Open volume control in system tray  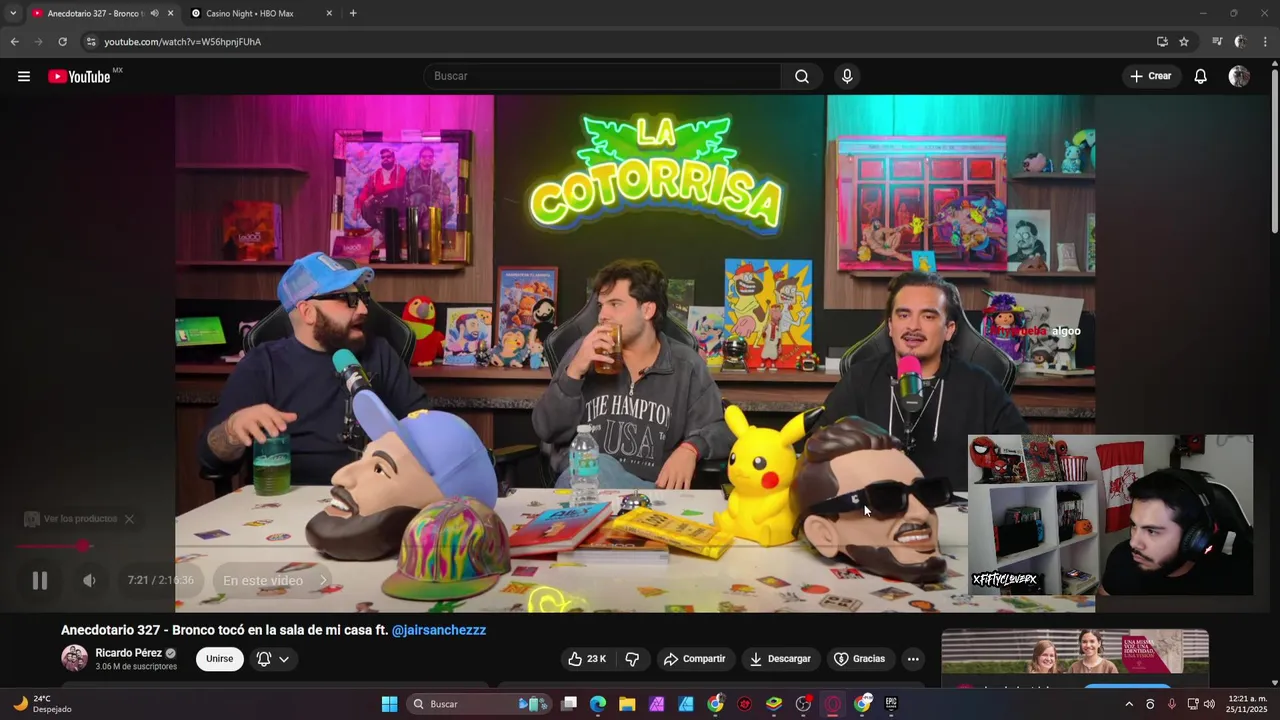click(x=1209, y=704)
